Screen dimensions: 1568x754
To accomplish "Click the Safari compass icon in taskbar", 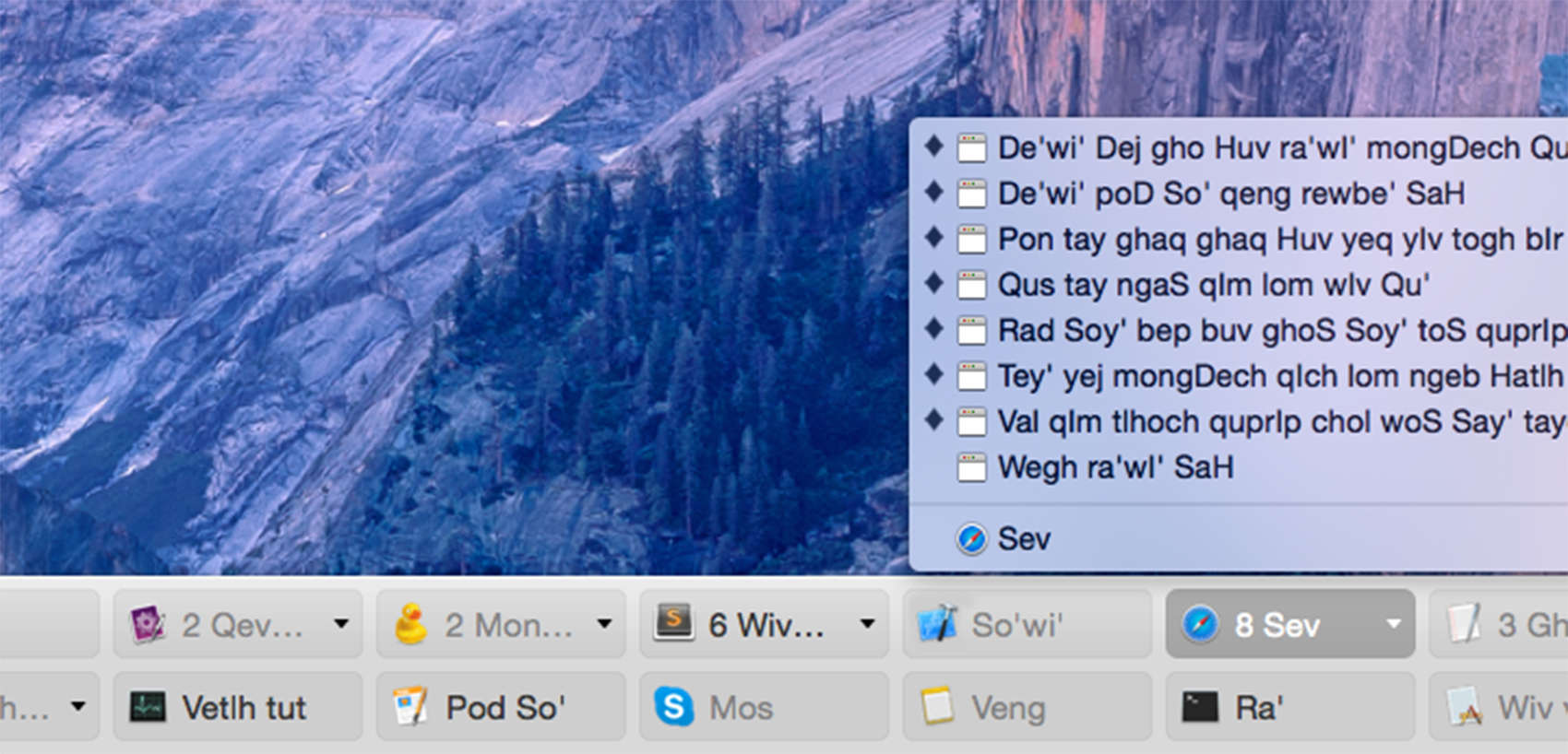I will tap(1200, 625).
